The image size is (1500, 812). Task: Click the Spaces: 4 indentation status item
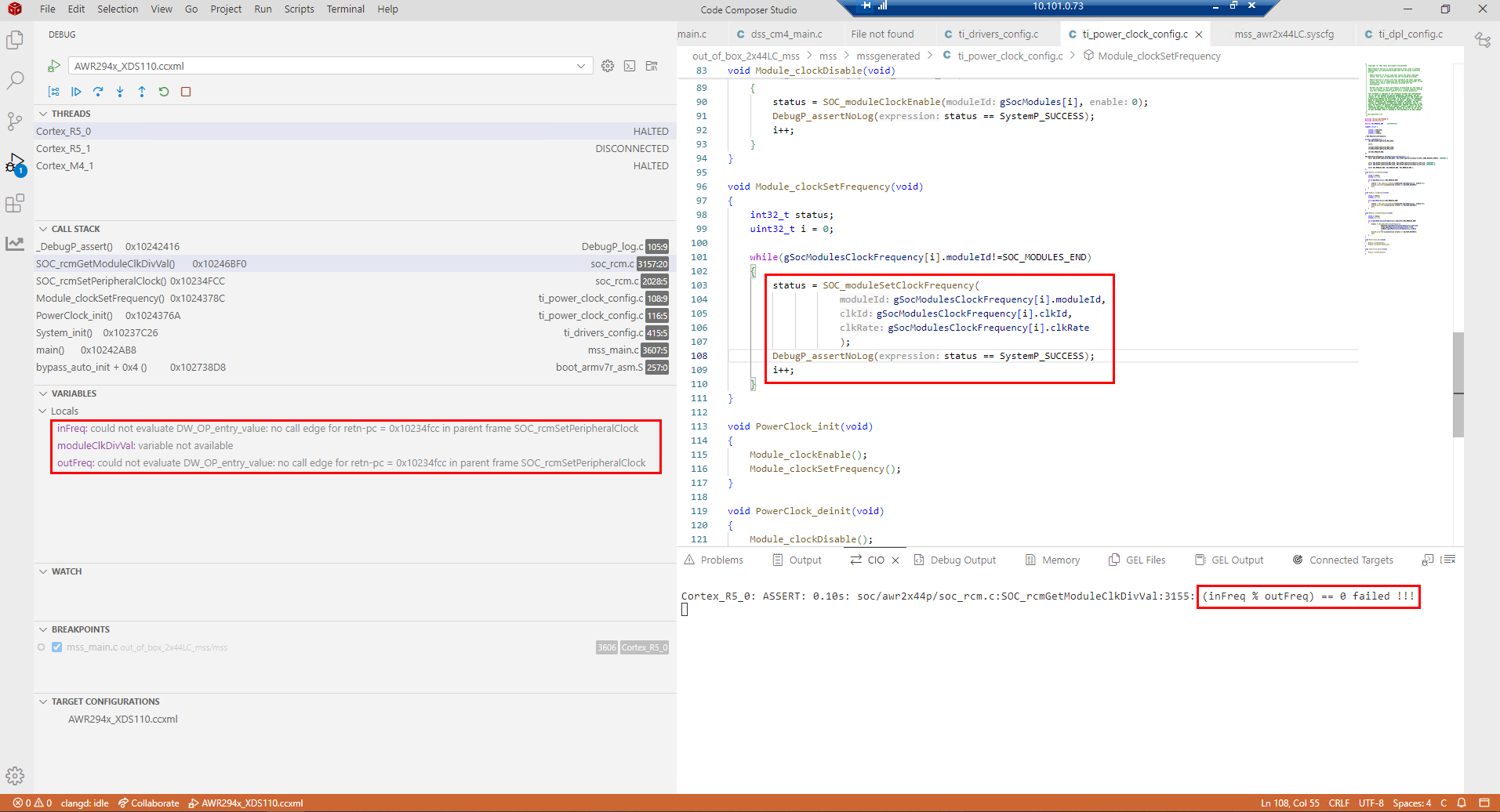coord(1411,803)
